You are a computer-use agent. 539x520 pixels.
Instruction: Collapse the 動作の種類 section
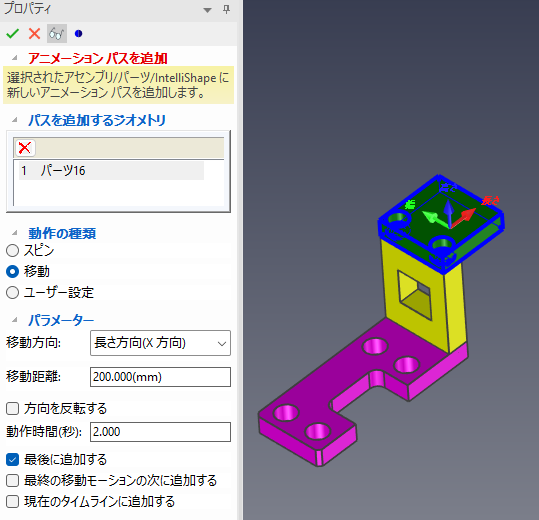point(15,233)
